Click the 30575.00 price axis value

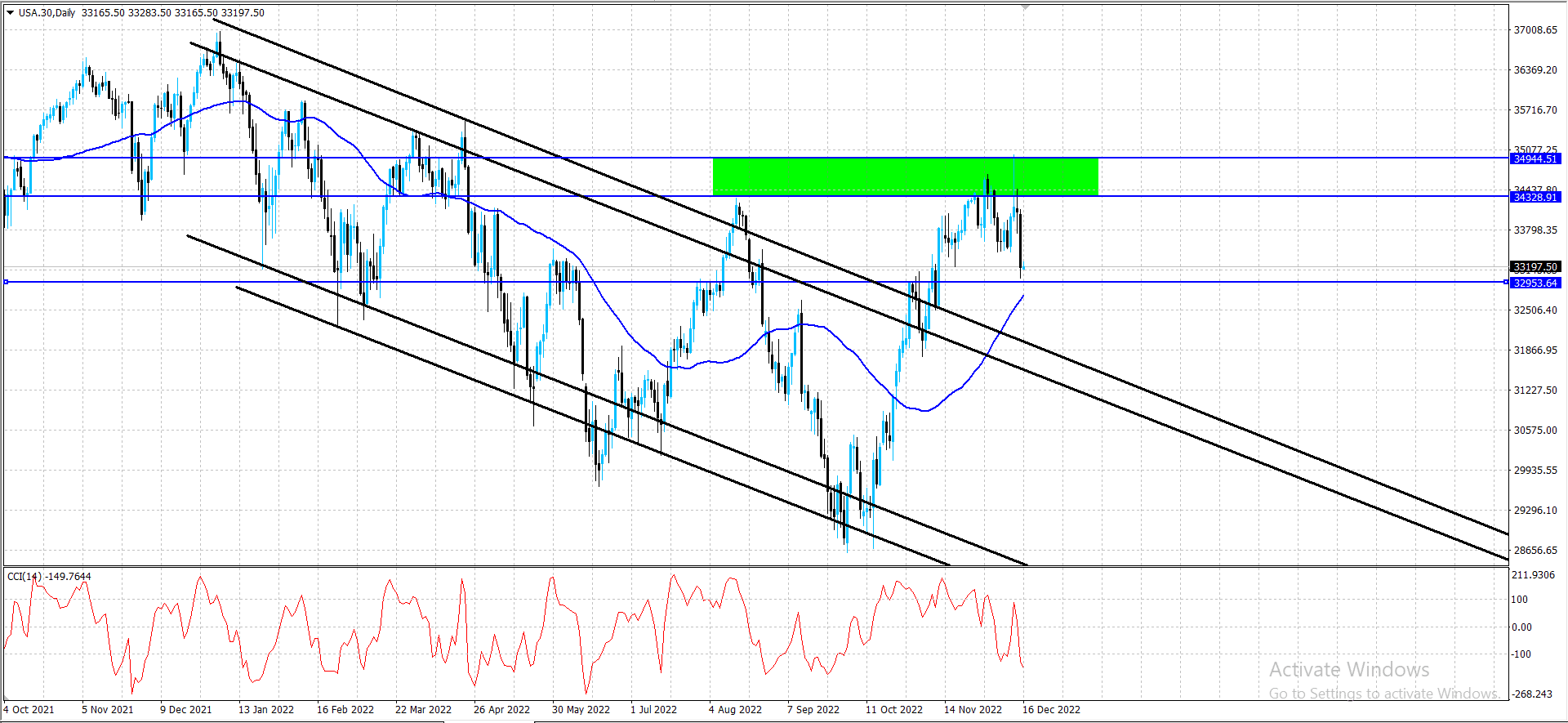coord(1535,431)
